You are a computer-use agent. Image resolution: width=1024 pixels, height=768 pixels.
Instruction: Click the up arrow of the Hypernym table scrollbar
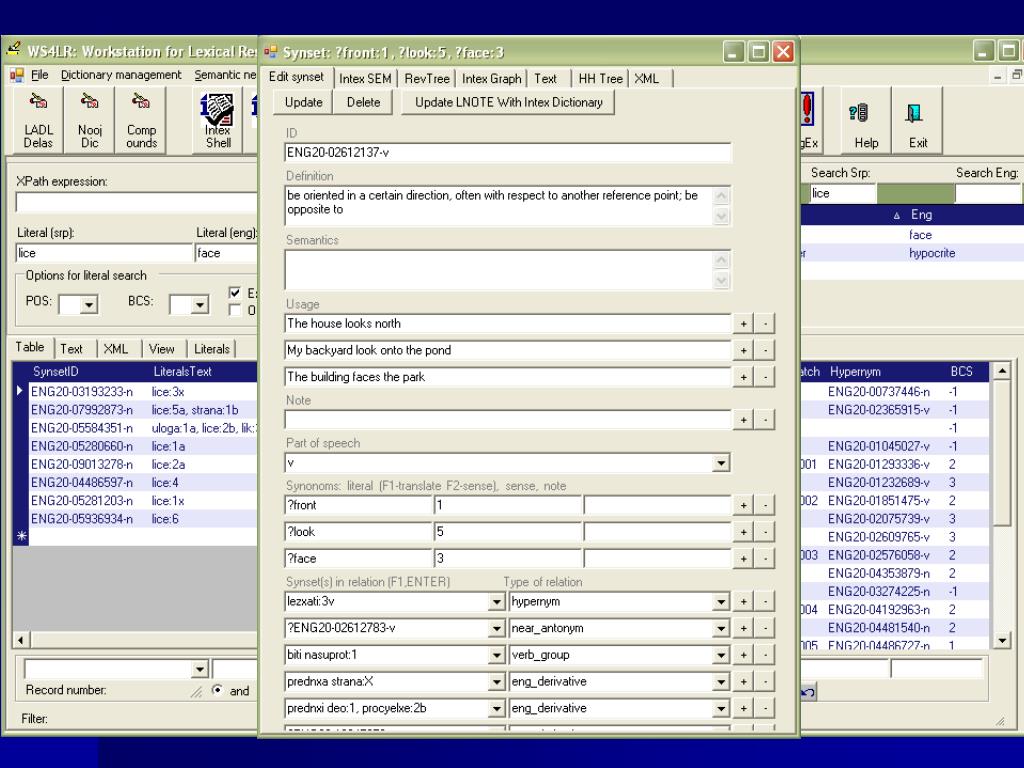[x=1002, y=372]
